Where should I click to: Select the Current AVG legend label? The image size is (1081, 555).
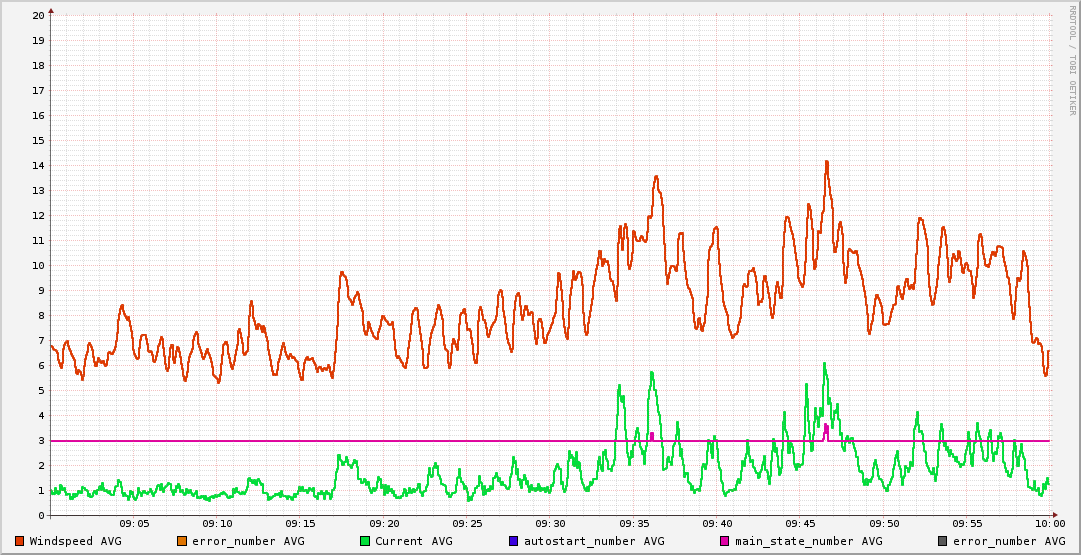click(x=413, y=541)
